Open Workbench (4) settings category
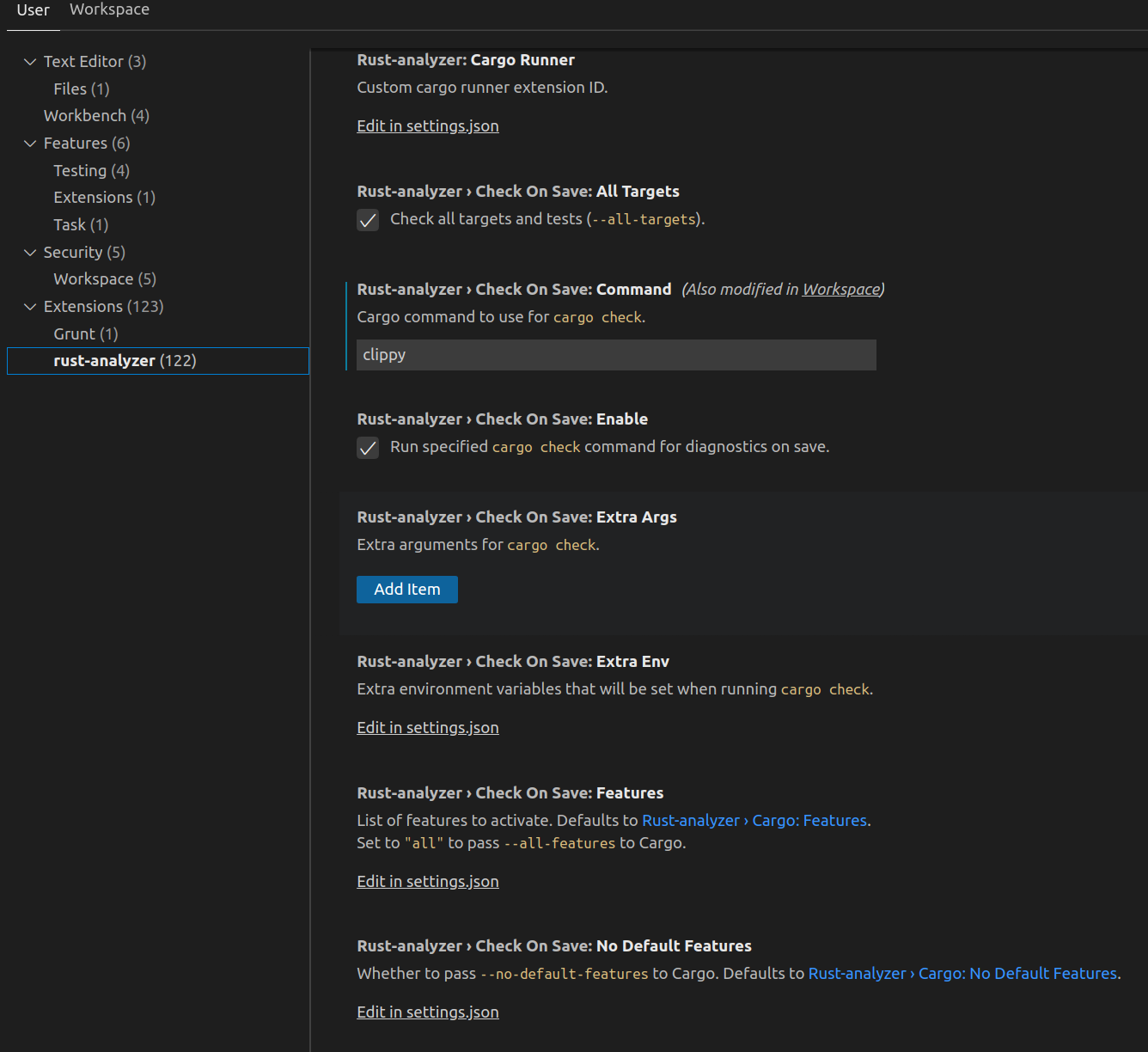This screenshot has height=1052, width=1148. 96,116
